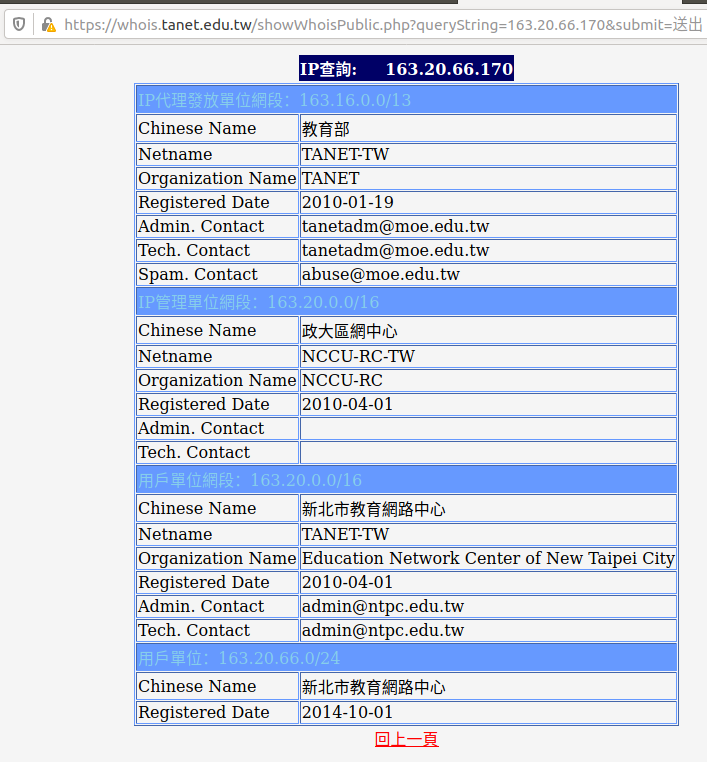Click the IP管理單位網段 163.20.0.0/16 header

click(x=407, y=301)
